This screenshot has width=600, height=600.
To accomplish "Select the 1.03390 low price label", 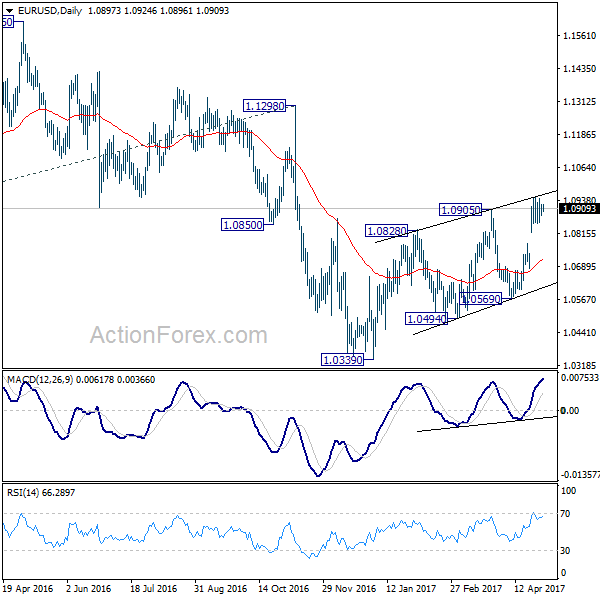I will [342, 360].
